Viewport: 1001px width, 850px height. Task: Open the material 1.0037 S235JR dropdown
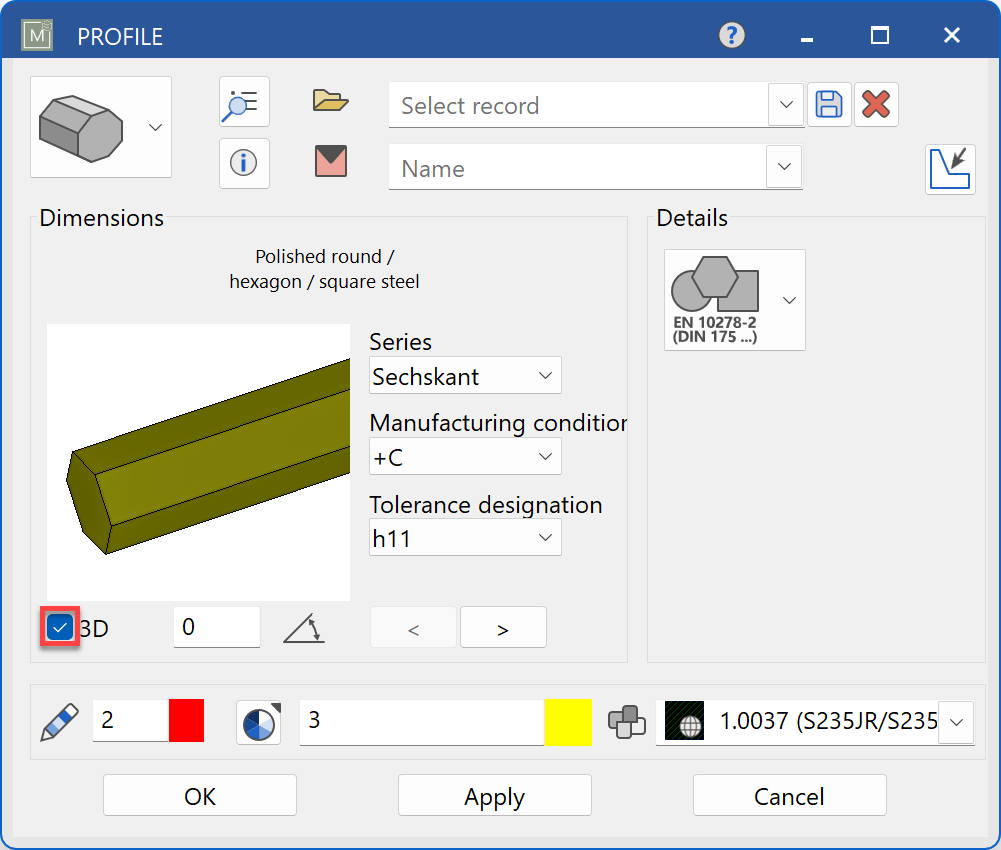coord(953,721)
